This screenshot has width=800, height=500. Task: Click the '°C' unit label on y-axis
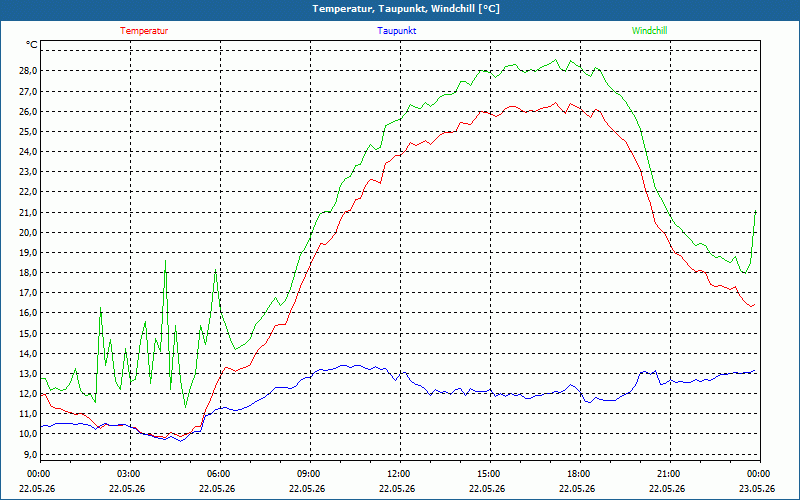32,45
